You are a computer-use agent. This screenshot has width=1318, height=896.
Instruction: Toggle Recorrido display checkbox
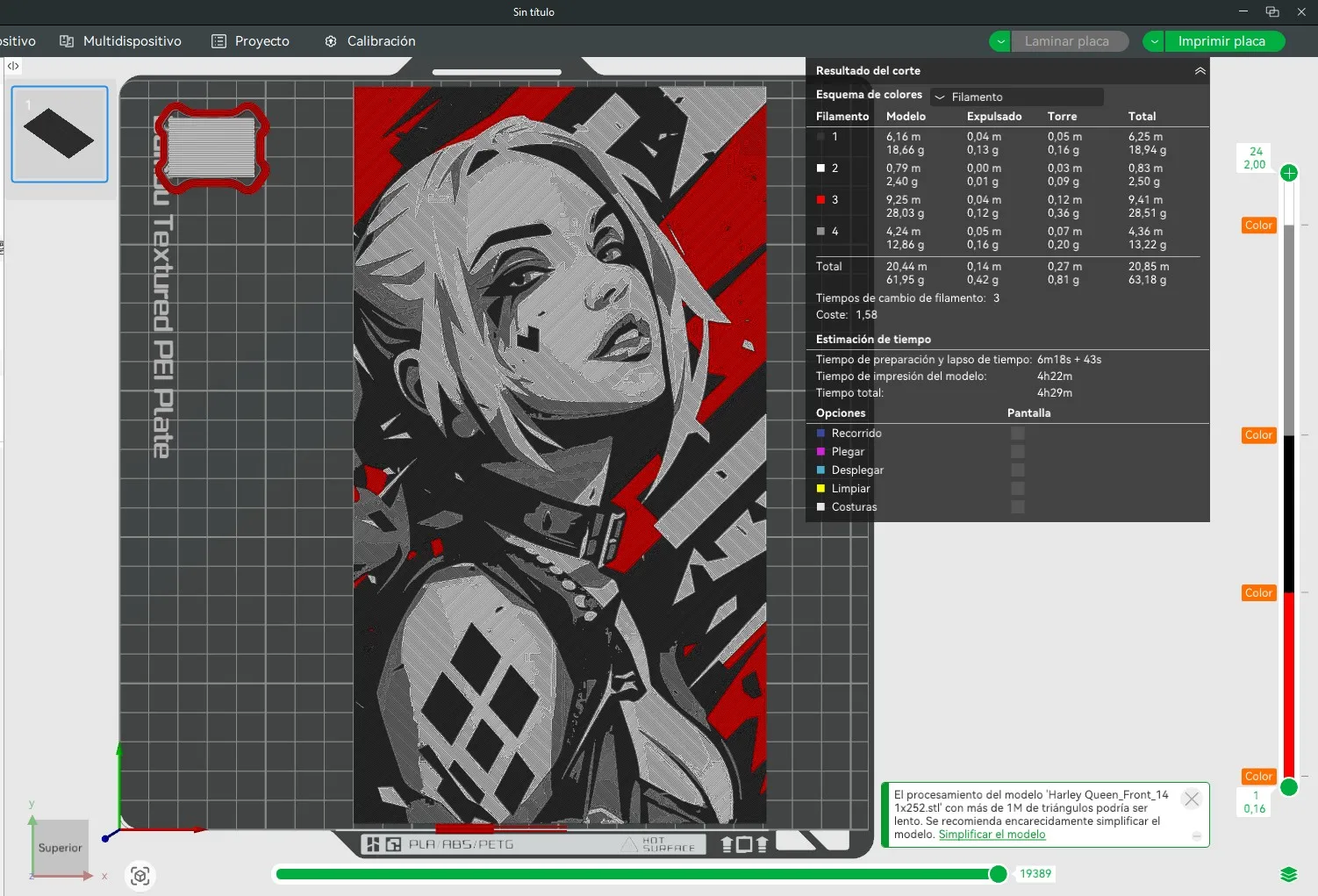(1018, 434)
